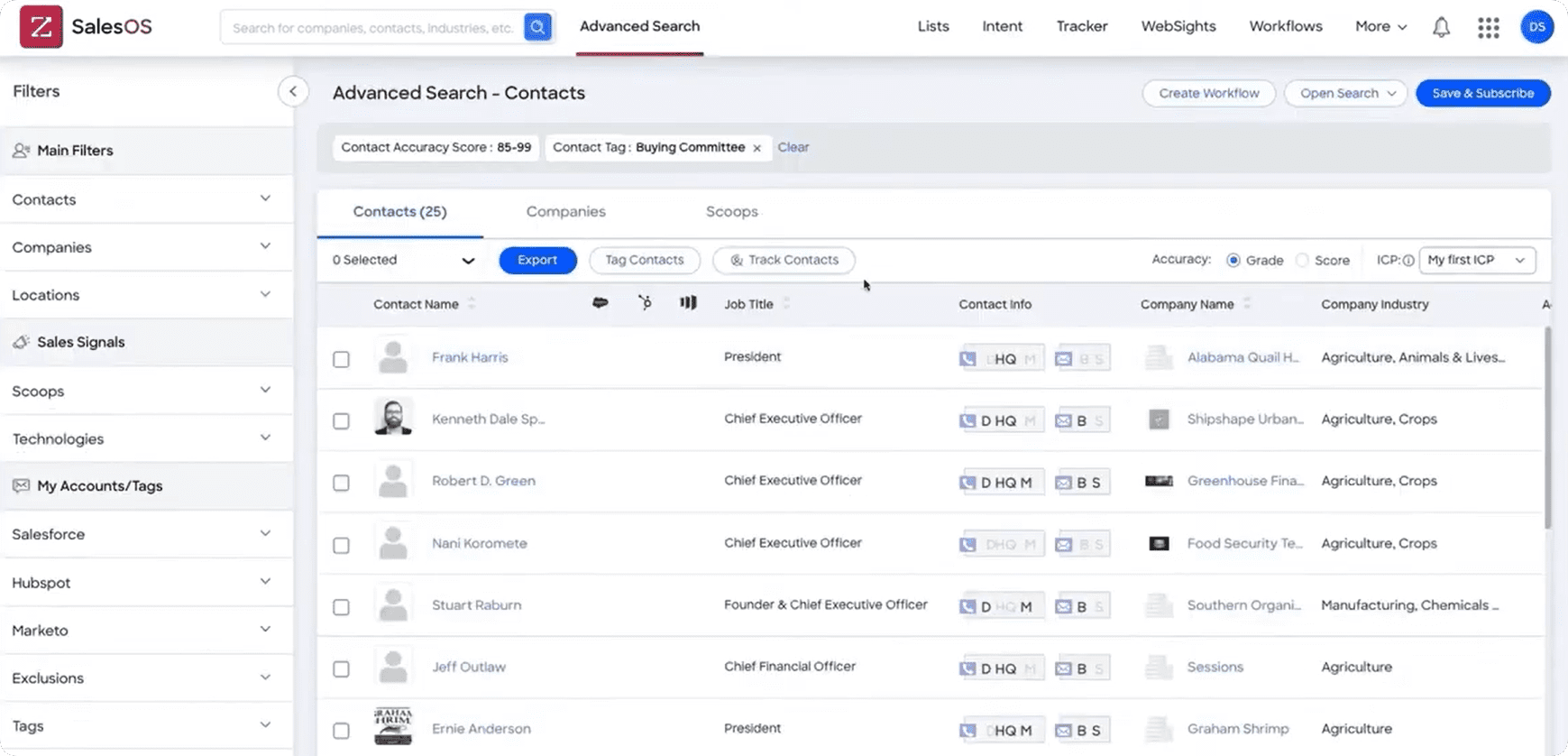Screen dimensions: 1568x756
Task: Switch to the Companies tab
Action: point(565,211)
